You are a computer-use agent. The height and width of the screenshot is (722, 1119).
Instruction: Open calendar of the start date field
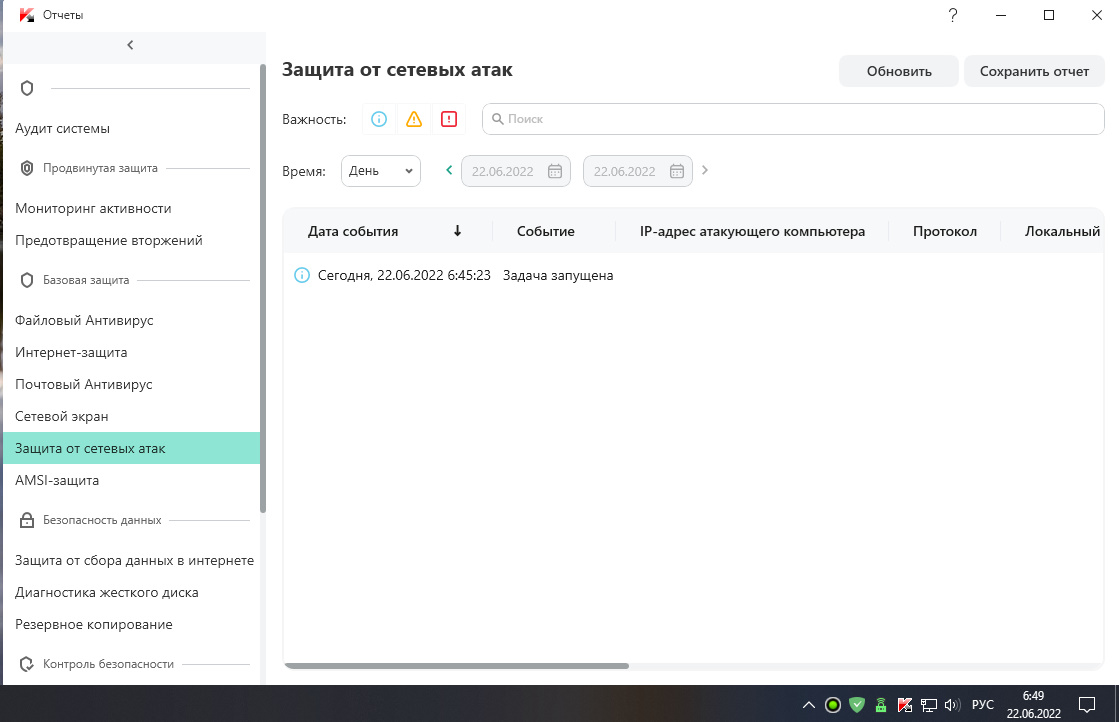click(555, 171)
